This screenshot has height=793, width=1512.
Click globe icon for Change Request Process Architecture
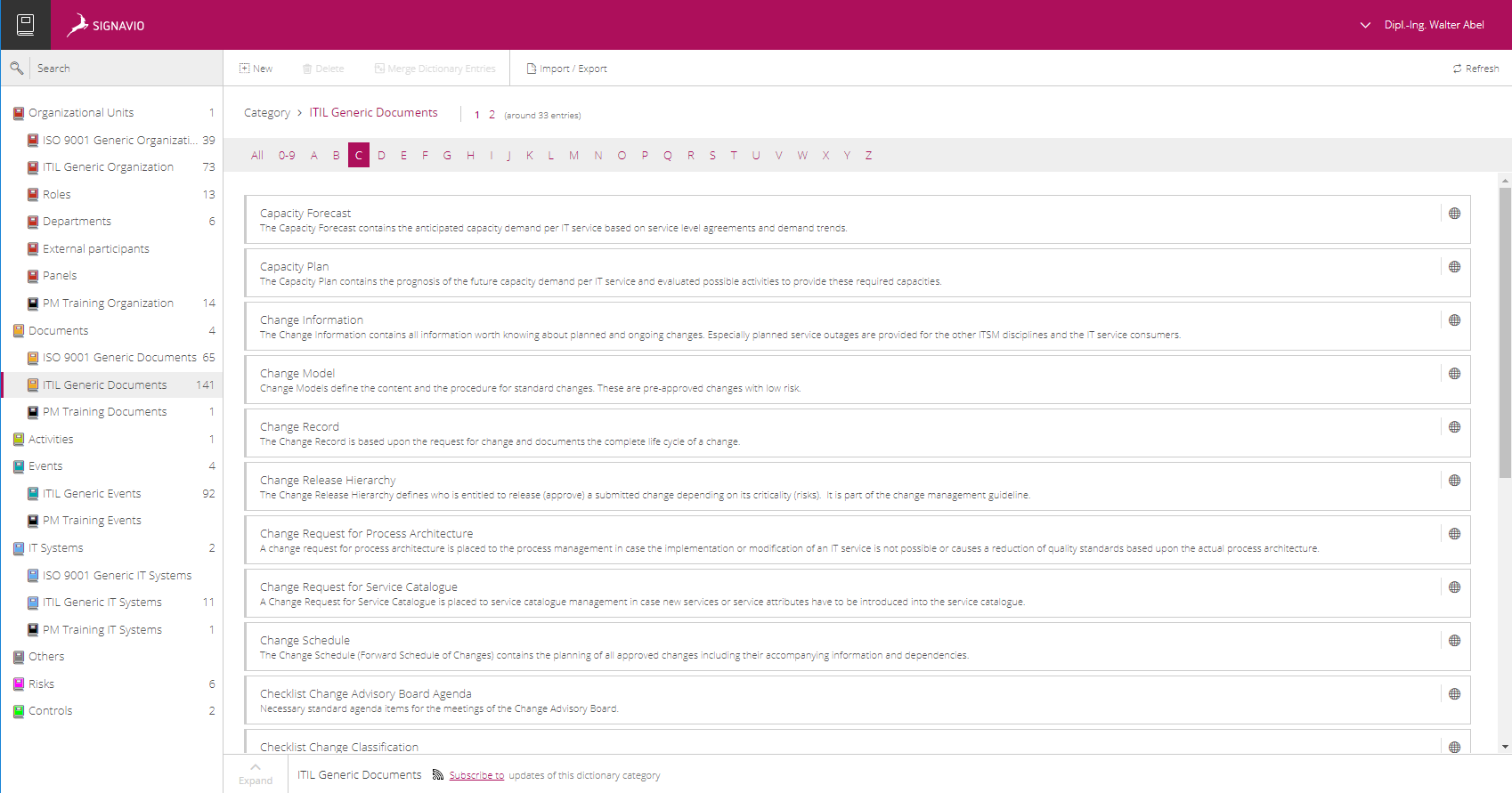click(x=1454, y=534)
